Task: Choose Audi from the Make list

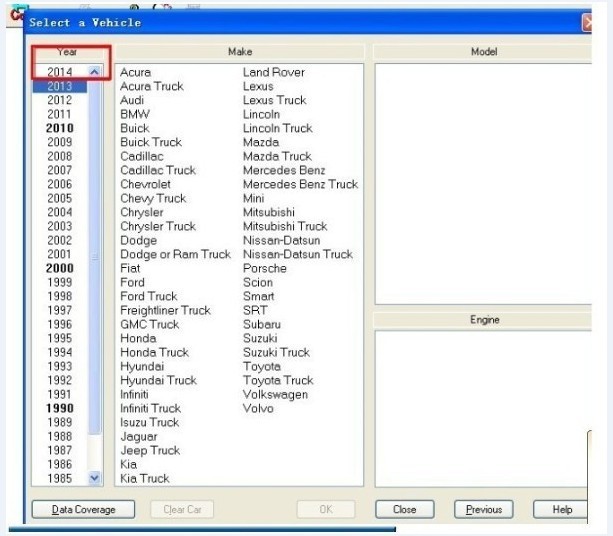Action: [x=132, y=100]
